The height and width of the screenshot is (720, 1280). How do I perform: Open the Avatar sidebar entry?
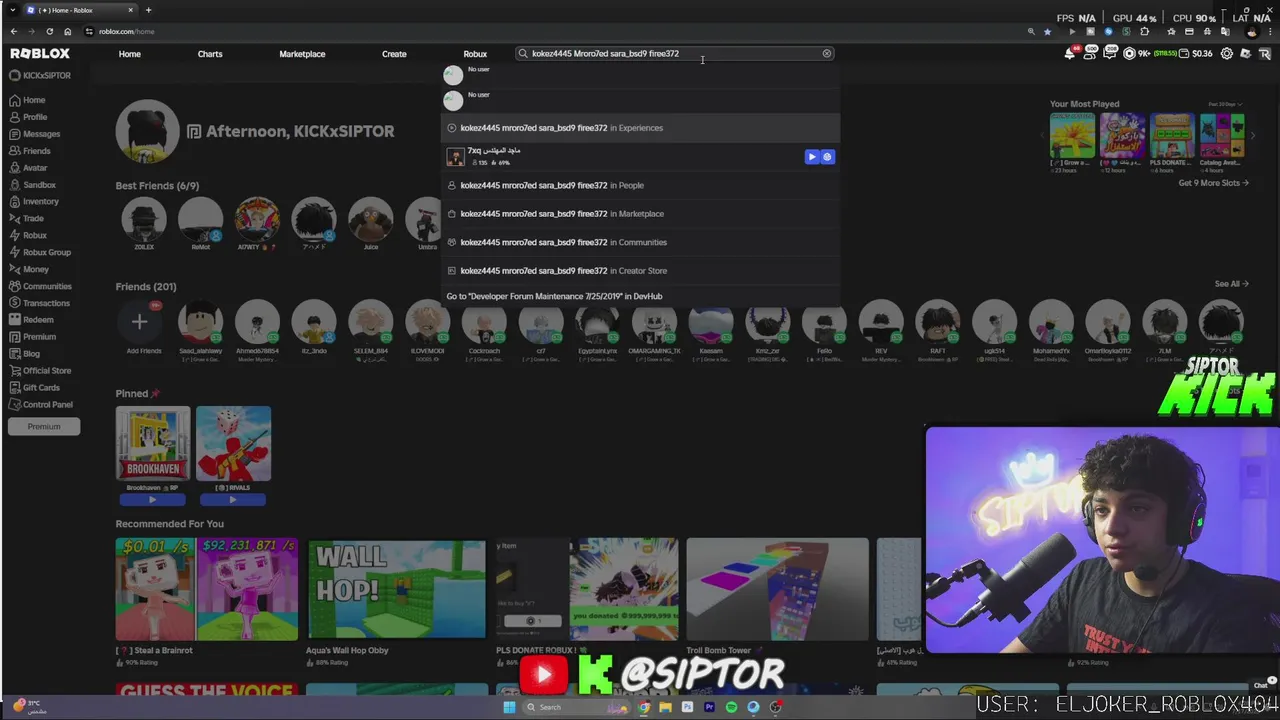point(28,168)
